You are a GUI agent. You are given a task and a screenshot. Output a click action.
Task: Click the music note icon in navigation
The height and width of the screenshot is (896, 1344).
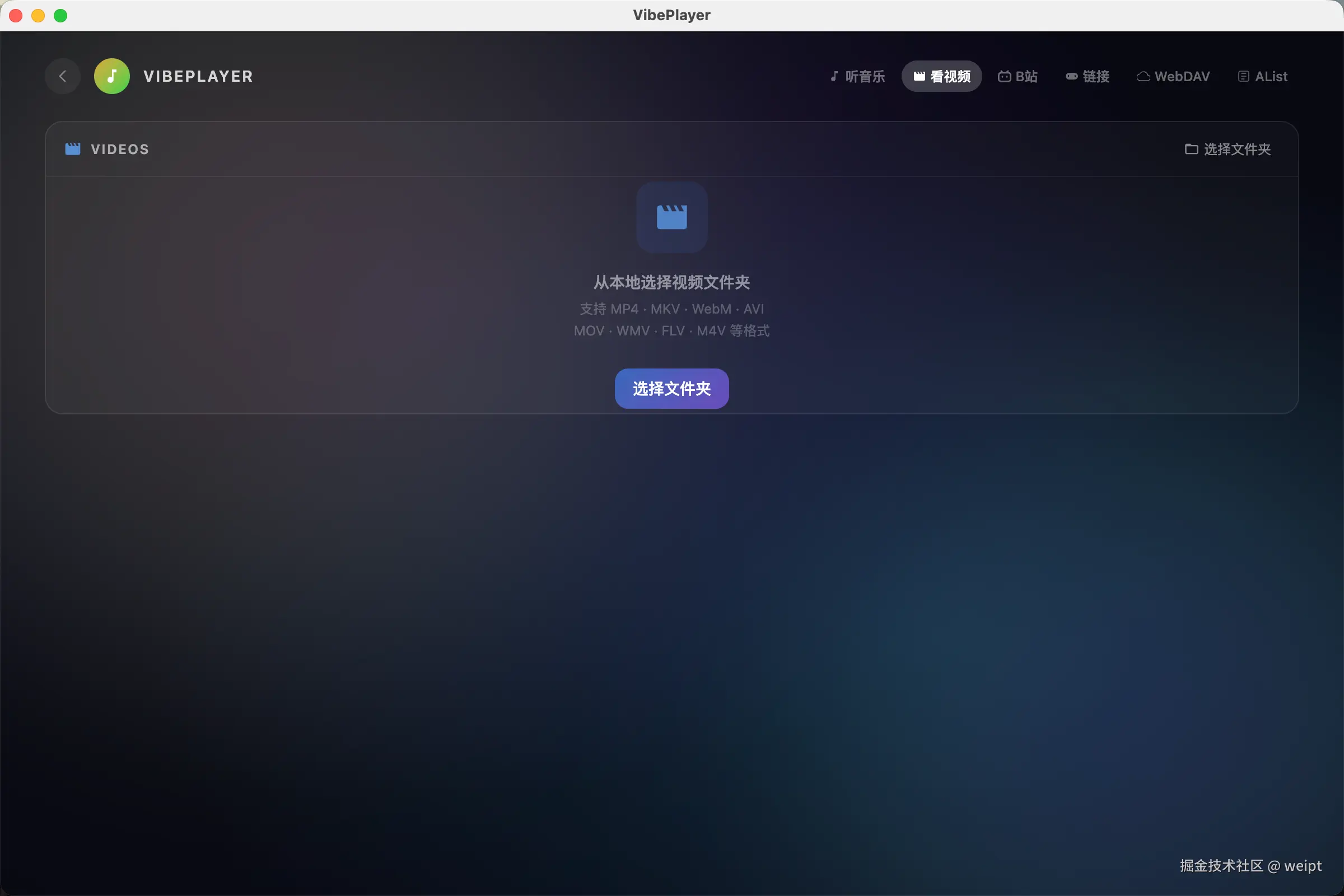coord(834,76)
